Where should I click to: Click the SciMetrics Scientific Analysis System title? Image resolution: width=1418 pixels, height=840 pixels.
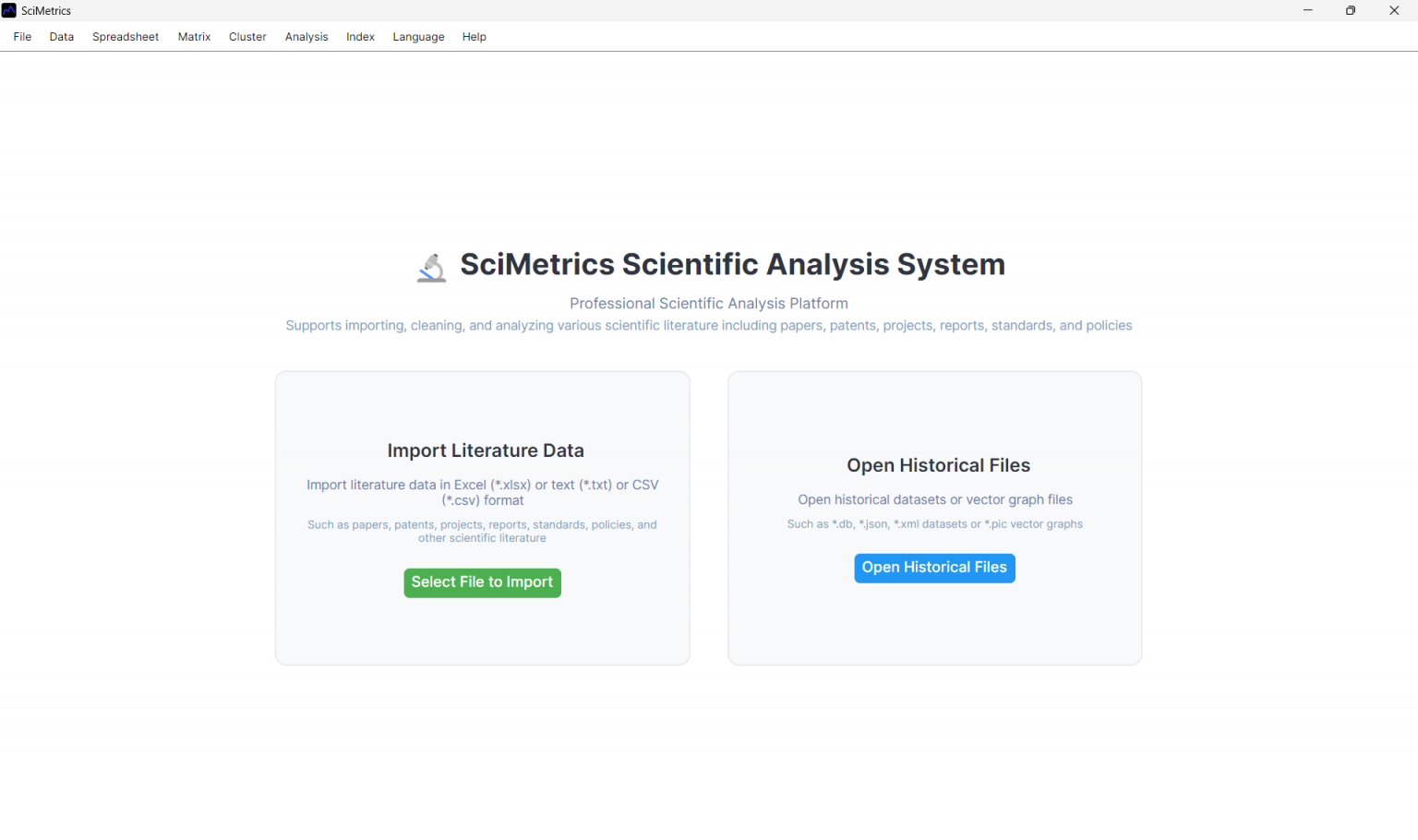click(732, 265)
